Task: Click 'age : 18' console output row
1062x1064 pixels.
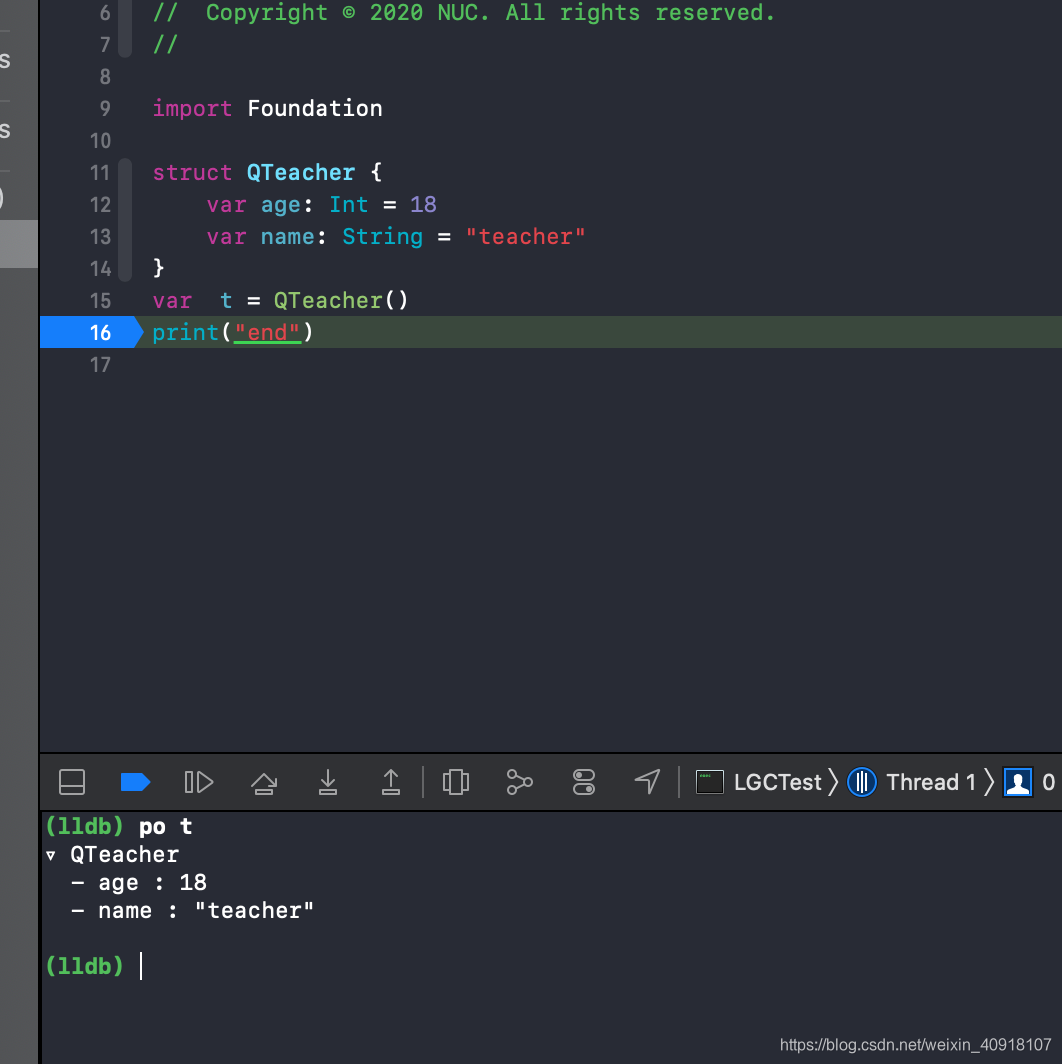Action: 139,883
